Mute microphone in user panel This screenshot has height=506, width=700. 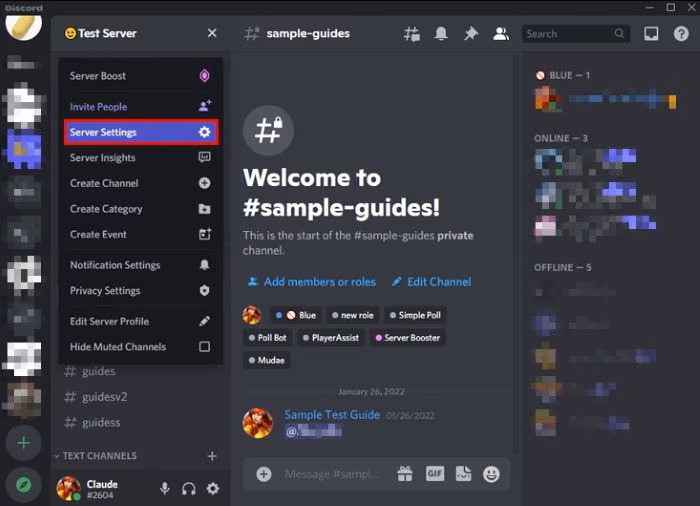tap(165, 489)
